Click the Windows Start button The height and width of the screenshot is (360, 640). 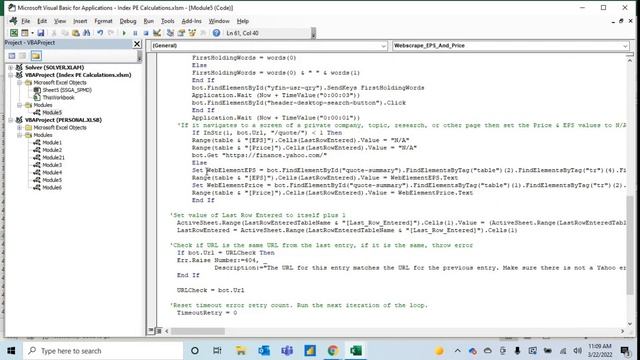click(11, 351)
